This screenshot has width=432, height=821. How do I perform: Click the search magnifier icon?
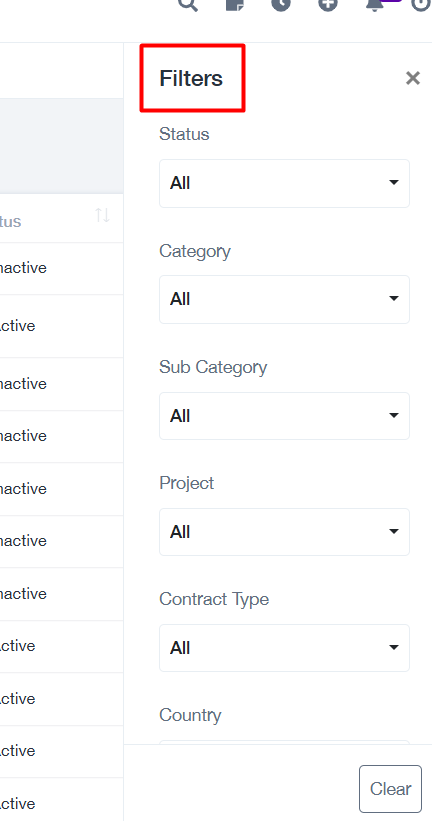[x=188, y=4]
